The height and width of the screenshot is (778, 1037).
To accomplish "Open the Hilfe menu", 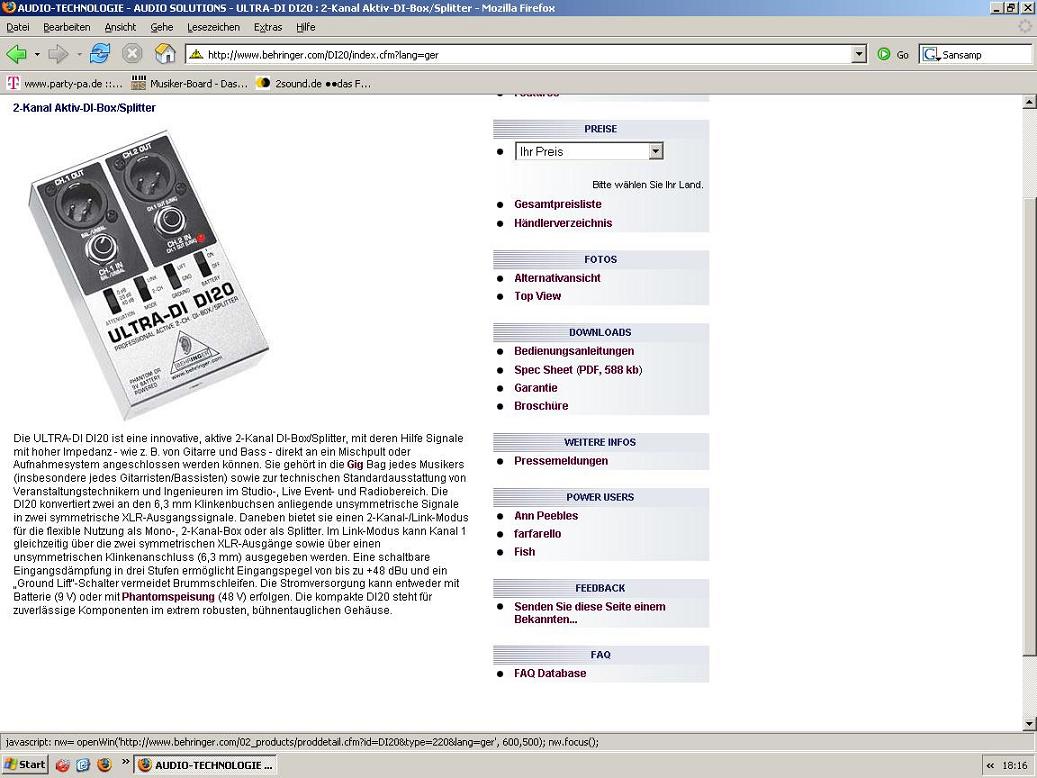I will (x=306, y=27).
